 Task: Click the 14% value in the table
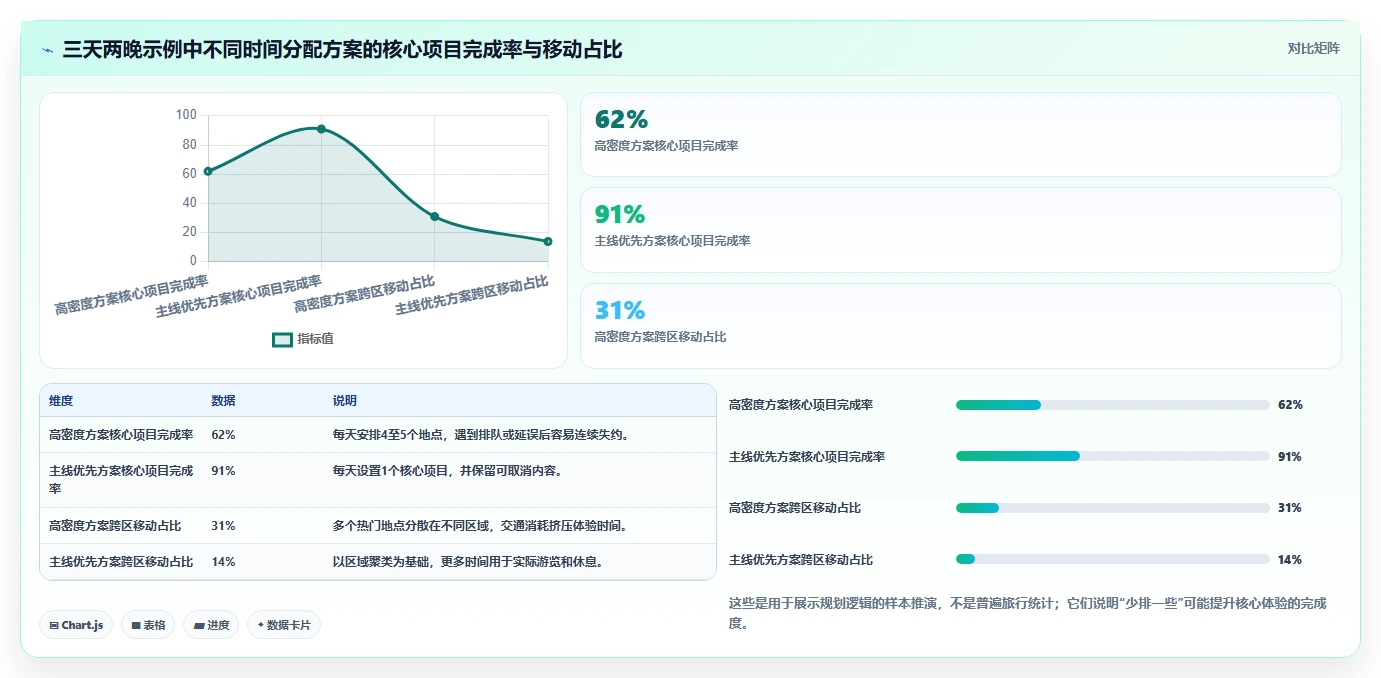(x=223, y=562)
